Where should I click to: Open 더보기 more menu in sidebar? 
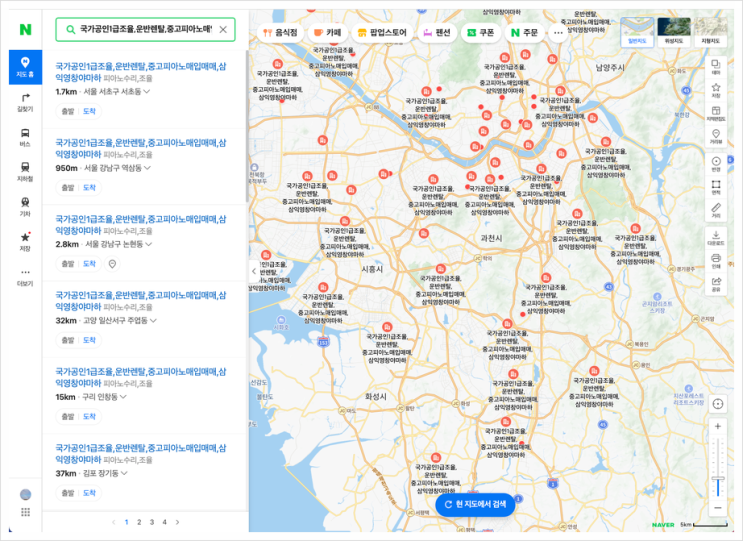(25, 277)
